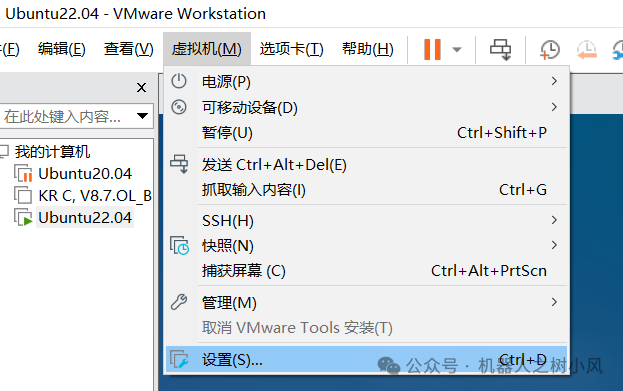This screenshot has width=623, height=391.
Task: Open the library search dropdown arrow
Action: pos(142,116)
